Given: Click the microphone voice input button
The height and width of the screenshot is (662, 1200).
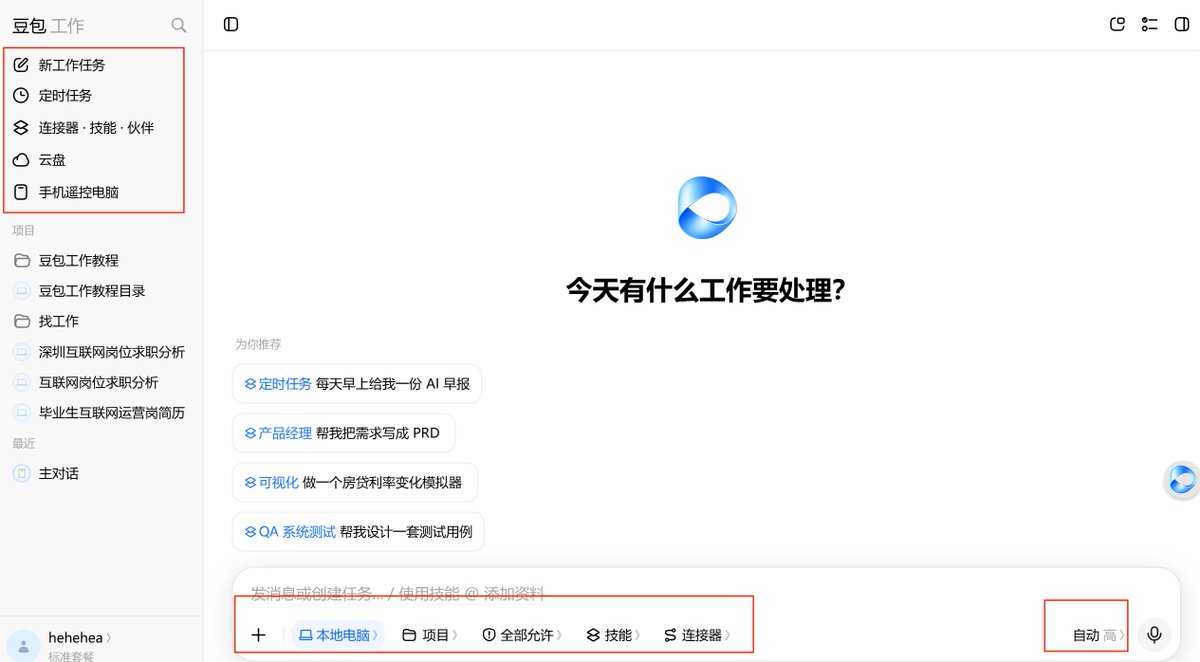Looking at the screenshot, I should pyautogui.click(x=1154, y=635).
